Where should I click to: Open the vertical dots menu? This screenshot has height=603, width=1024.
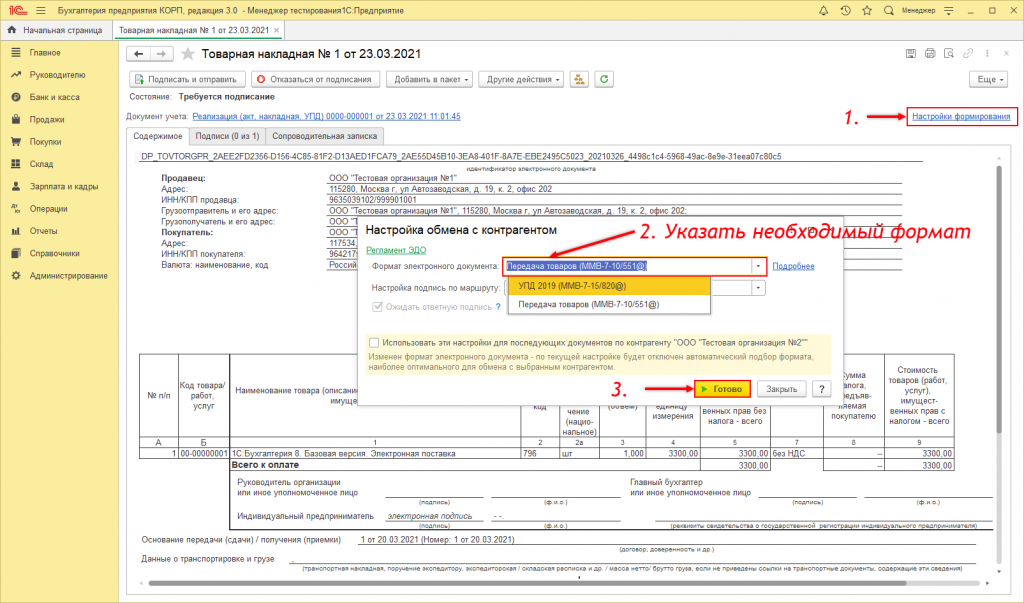[987, 54]
